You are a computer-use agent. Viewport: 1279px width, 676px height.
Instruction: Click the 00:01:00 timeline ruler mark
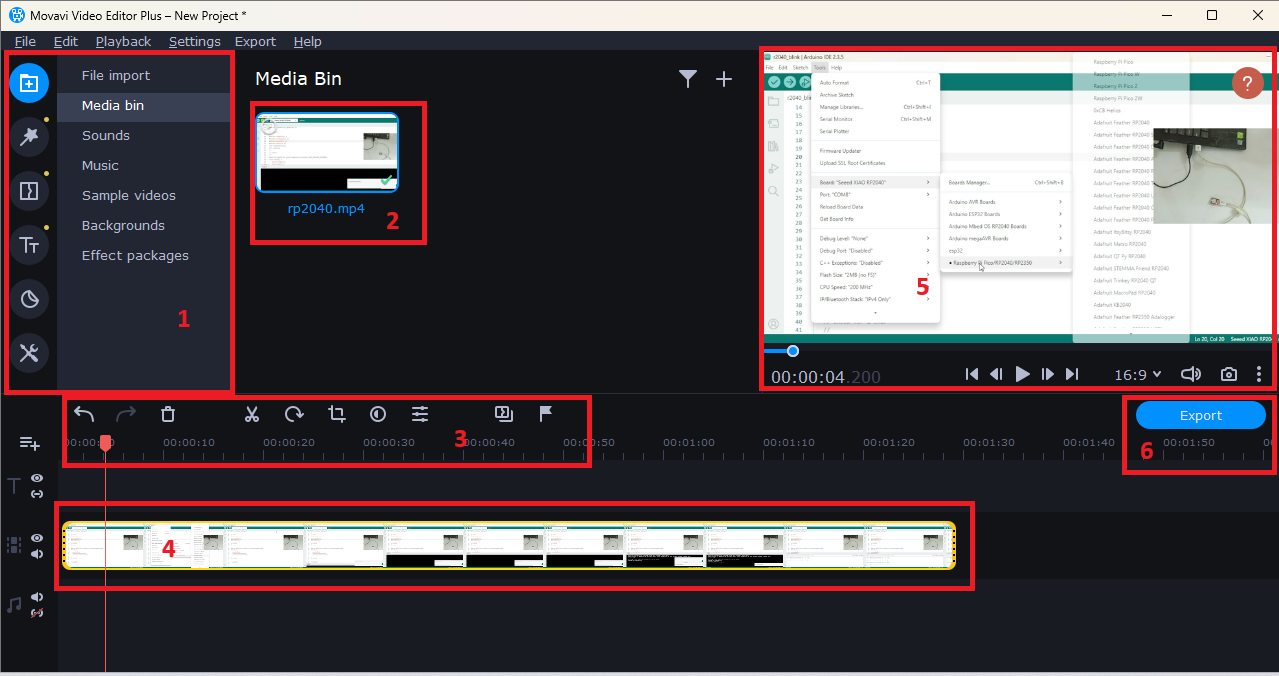click(x=689, y=442)
